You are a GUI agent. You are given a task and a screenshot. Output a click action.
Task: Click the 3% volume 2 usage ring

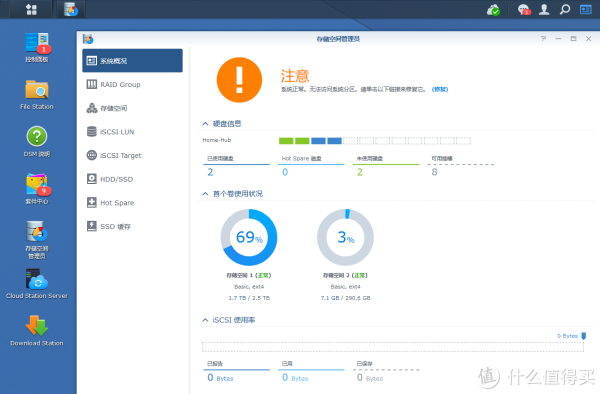[x=346, y=237]
